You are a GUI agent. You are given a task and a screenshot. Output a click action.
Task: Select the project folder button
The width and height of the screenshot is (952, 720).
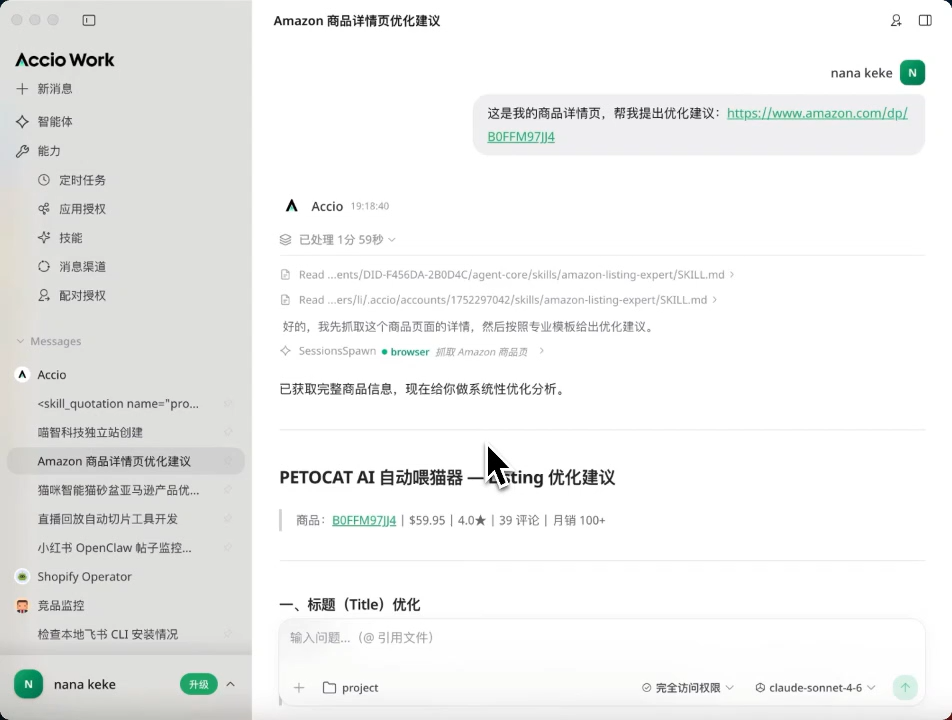pos(351,688)
